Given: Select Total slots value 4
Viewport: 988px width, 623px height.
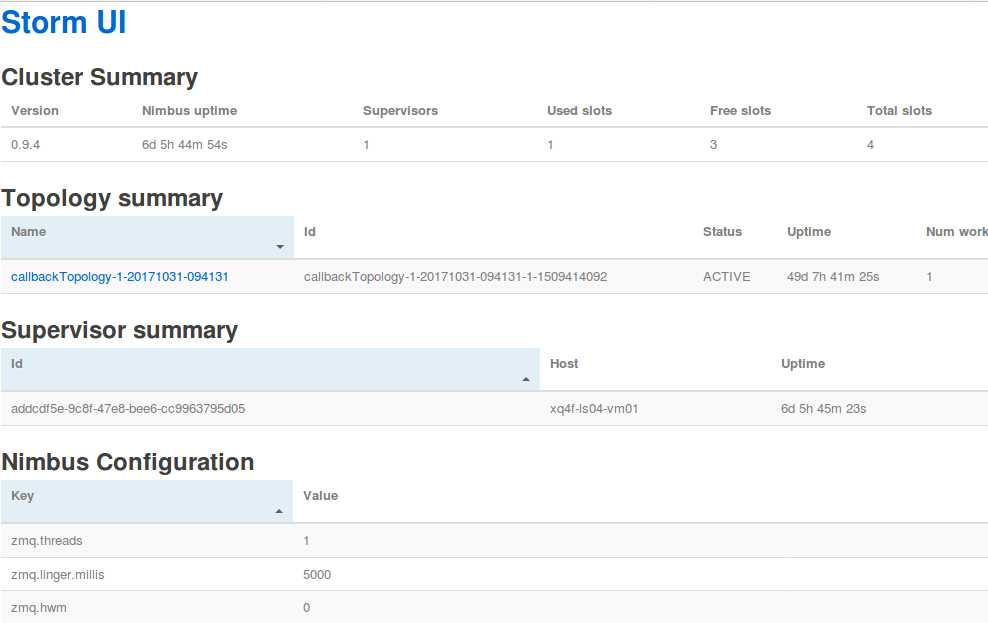Looking at the screenshot, I should (x=870, y=145).
